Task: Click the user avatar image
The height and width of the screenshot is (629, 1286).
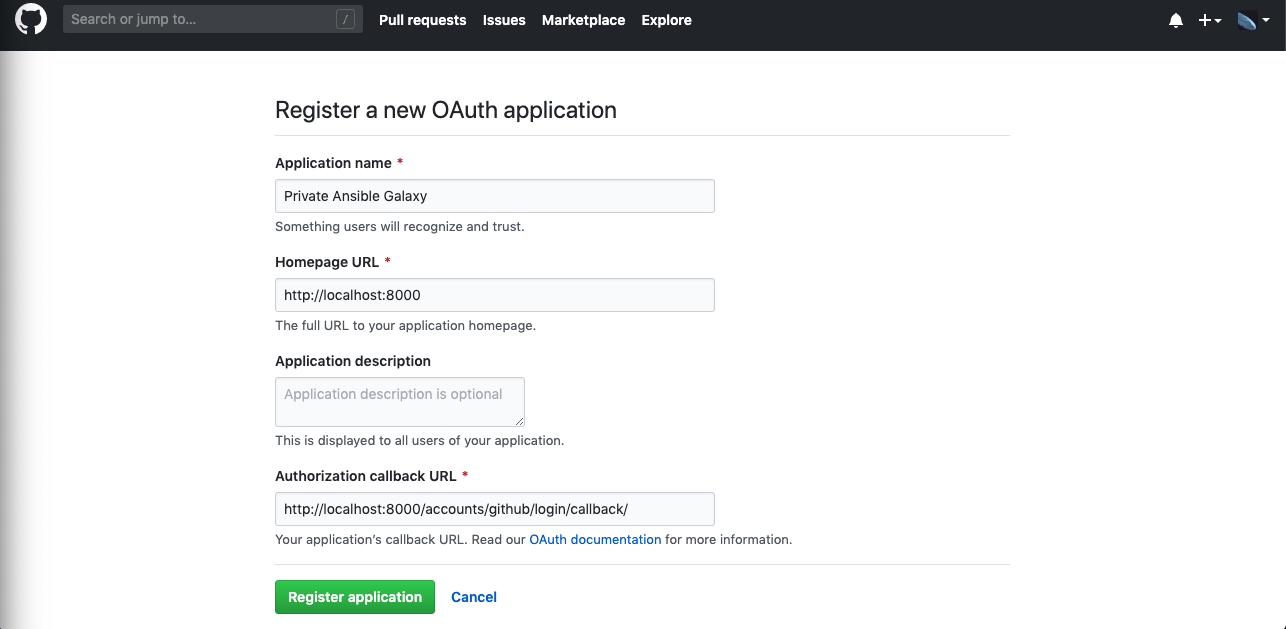Action: point(1247,20)
